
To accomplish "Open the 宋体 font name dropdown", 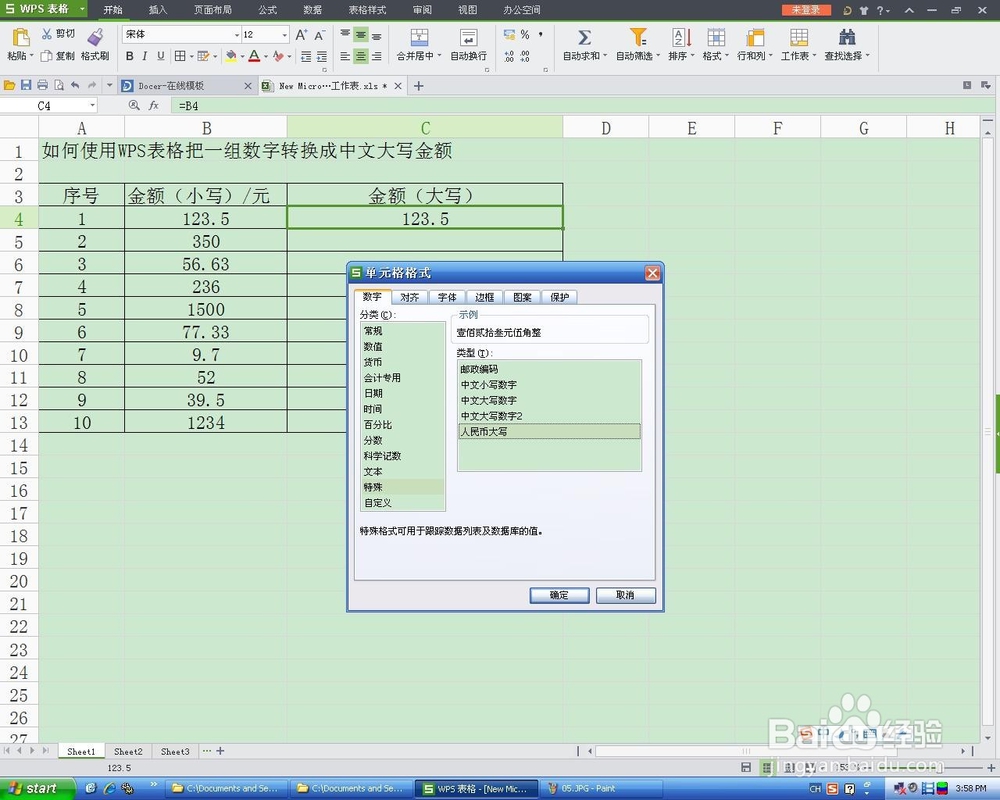I will 238,34.
